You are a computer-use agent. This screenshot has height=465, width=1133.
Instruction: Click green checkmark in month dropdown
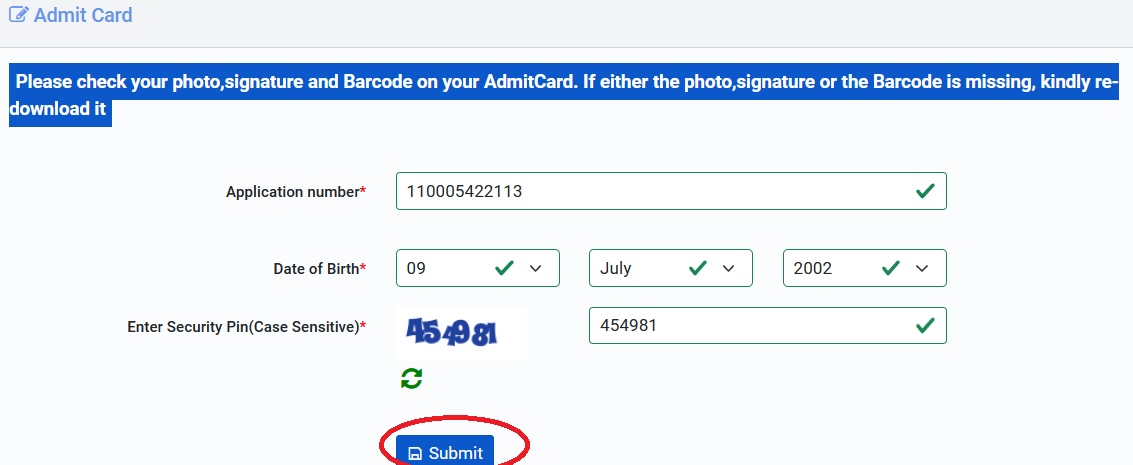[697, 268]
